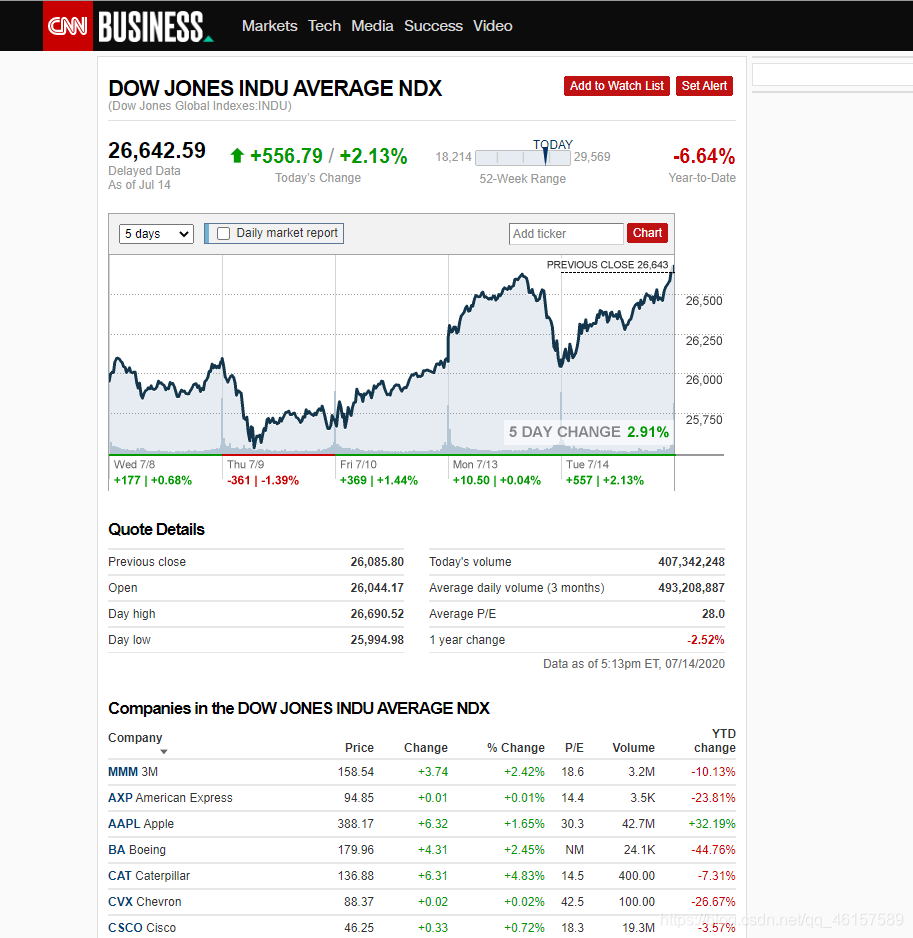Image resolution: width=913 pixels, height=938 pixels.
Task: Click the green up arrow beside +556.79
Action: tap(237, 156)
